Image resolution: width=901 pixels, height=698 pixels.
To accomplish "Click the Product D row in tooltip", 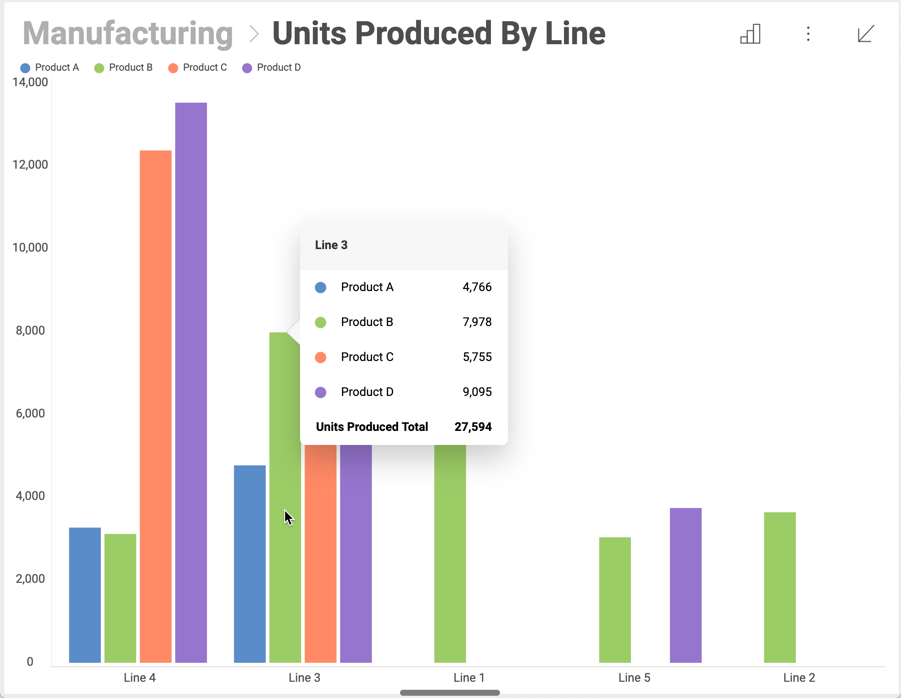I will point(404,392).
